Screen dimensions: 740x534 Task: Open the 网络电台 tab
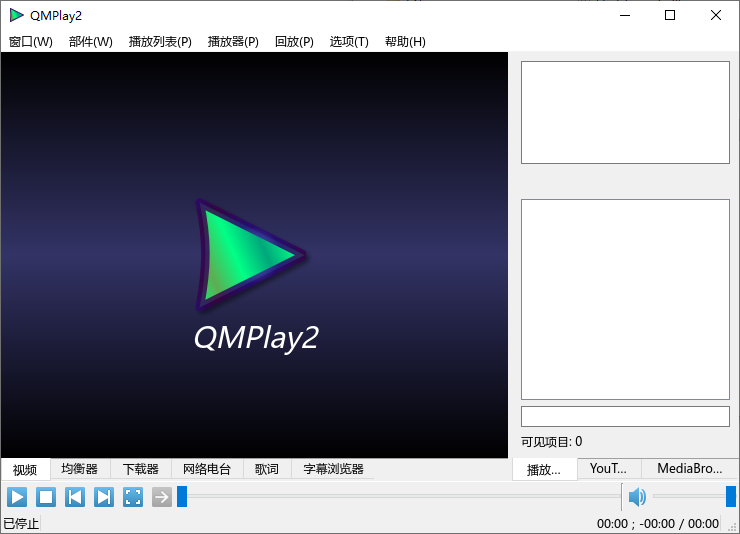[x=207, y=469]
